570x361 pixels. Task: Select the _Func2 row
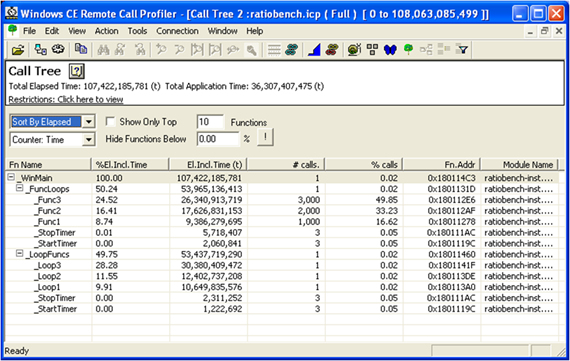point(282,210)
